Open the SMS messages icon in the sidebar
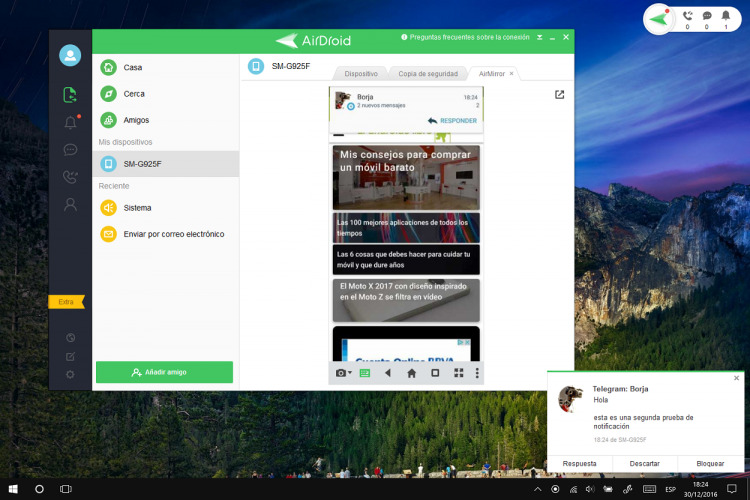This screenshot has height=500, width=750. coord(70,150)
